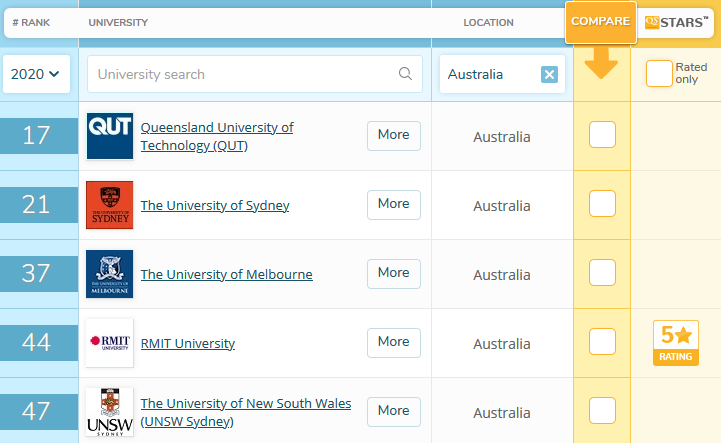Click the search magnifier icon

405,74
